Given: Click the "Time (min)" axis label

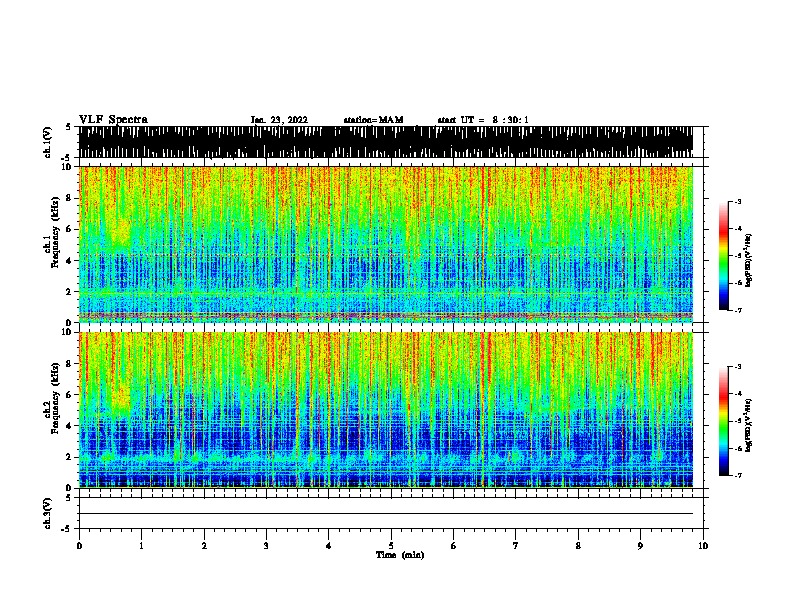Looking at the screenshot, I should click(400, 555).
